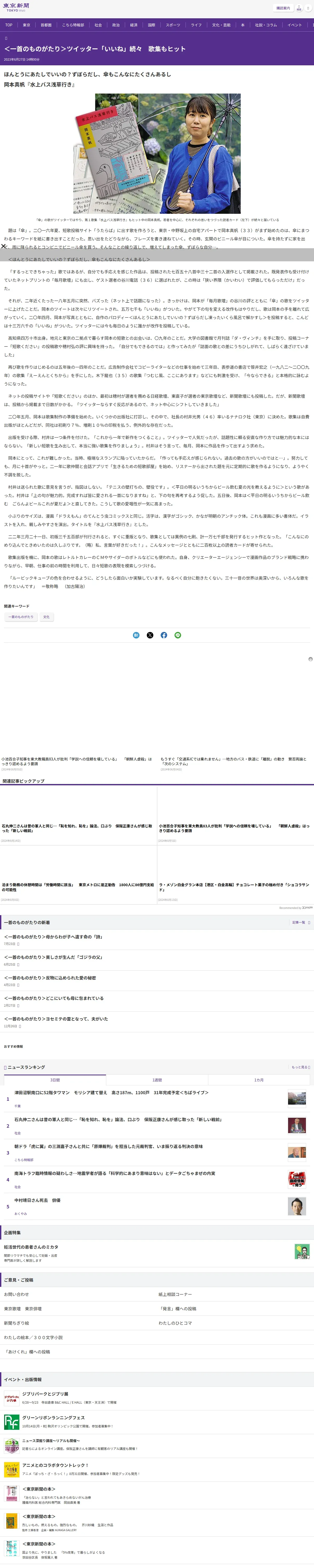Viewport: 314px width, 1568px height.
Task: Select the TOP navigation tab
Action: coord(9,25)
